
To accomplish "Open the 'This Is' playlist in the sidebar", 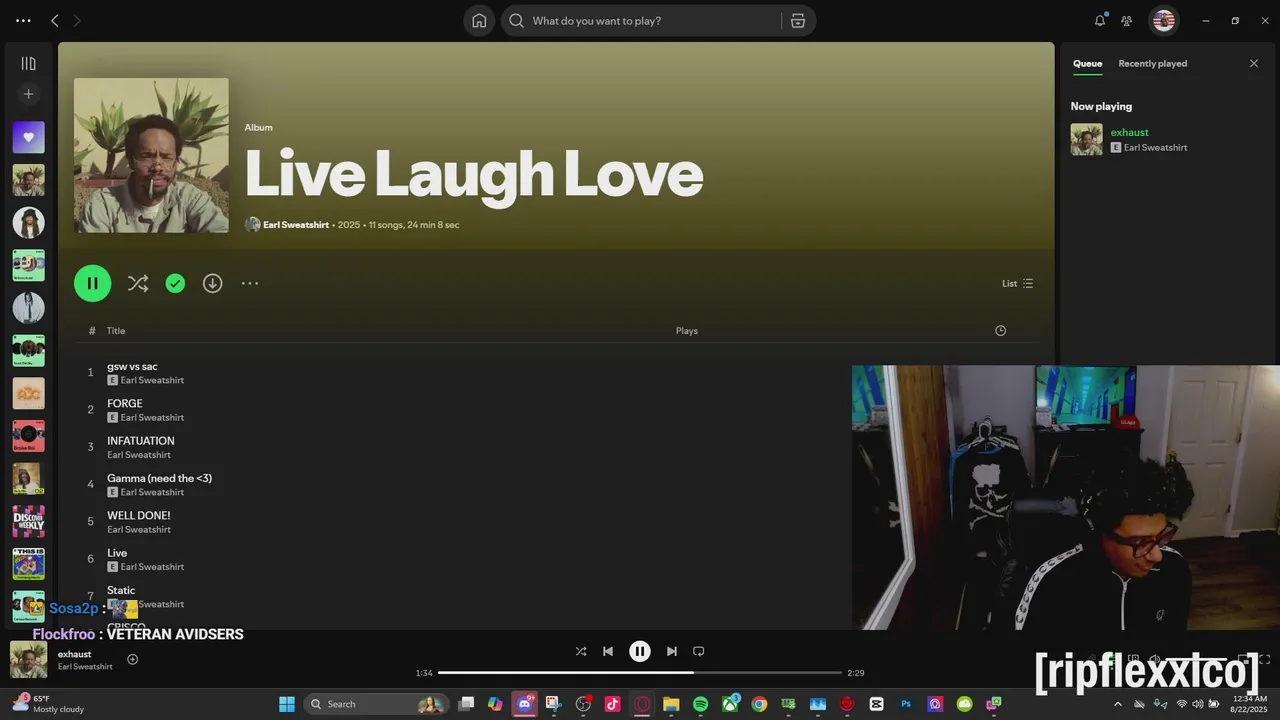I will coord(28,564).
